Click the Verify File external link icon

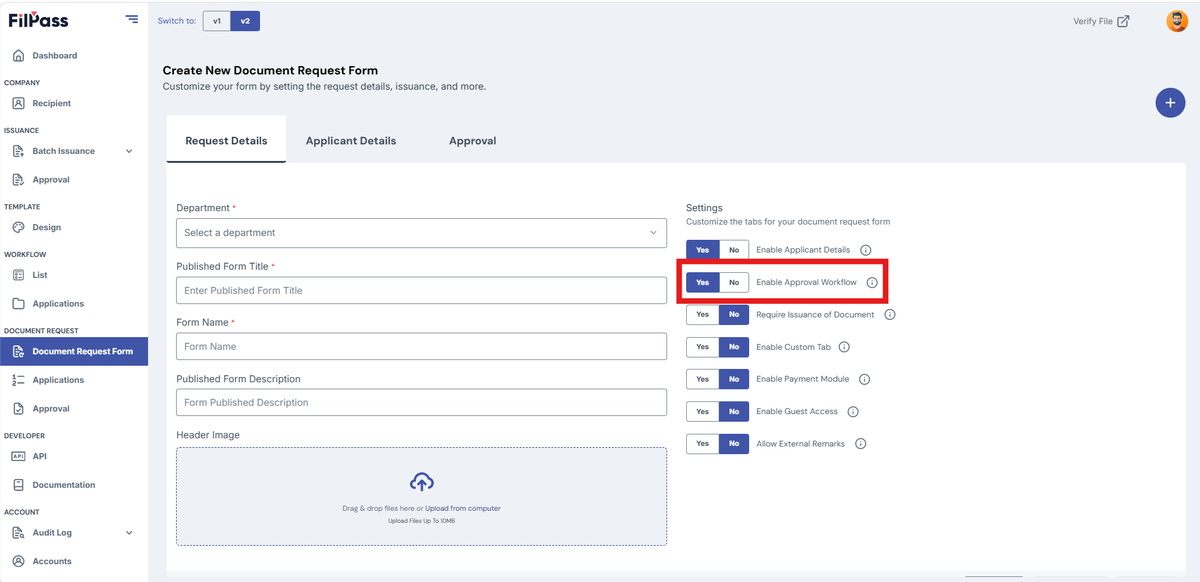[x=1123, y=21]
